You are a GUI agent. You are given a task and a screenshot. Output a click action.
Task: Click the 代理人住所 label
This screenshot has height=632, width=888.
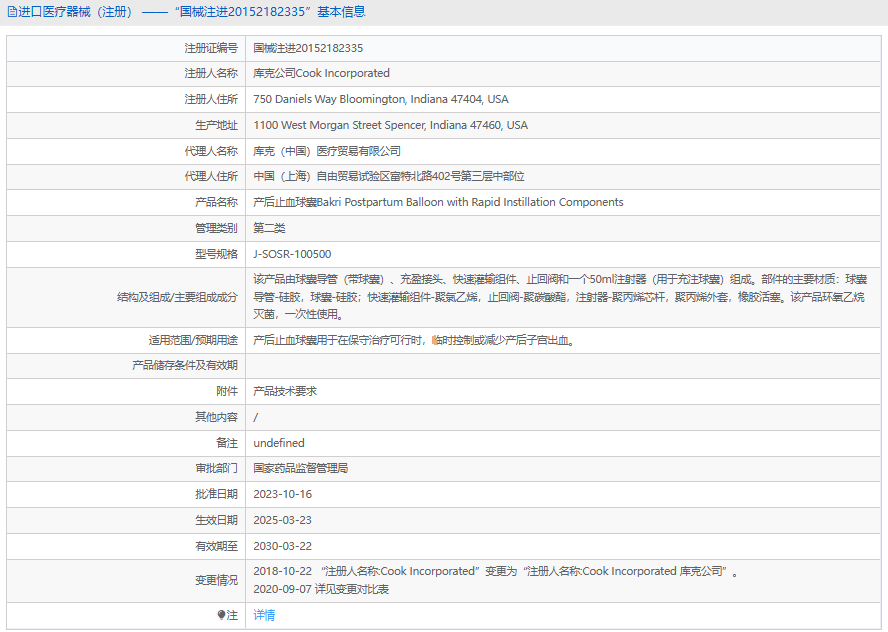tap(211, 176)
